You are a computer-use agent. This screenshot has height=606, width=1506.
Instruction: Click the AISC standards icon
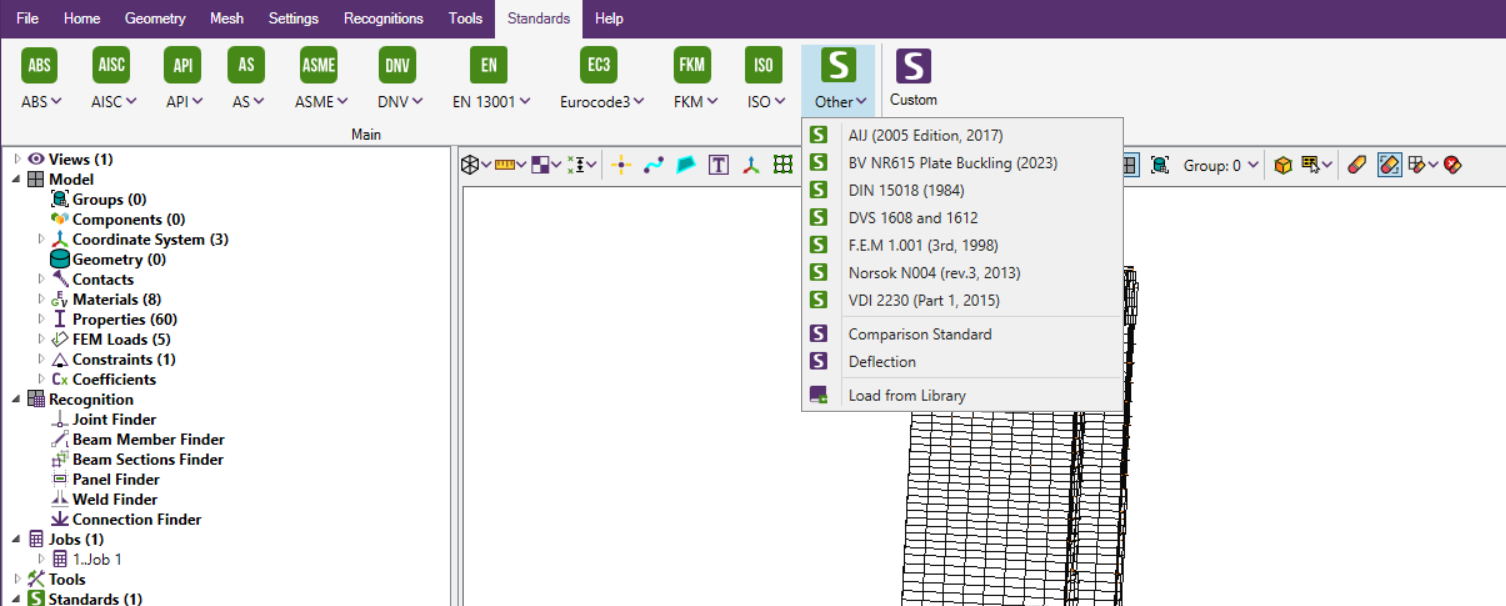(111, 65)
